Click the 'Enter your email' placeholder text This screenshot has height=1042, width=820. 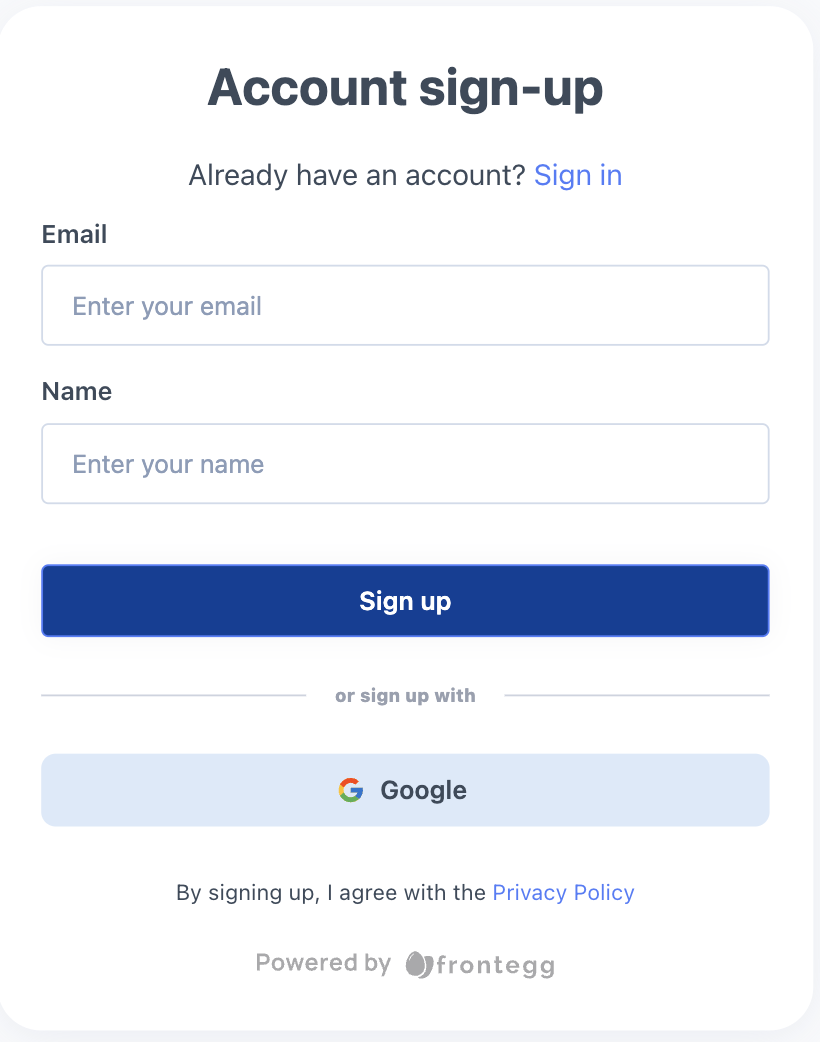click(x=167, y=306)
